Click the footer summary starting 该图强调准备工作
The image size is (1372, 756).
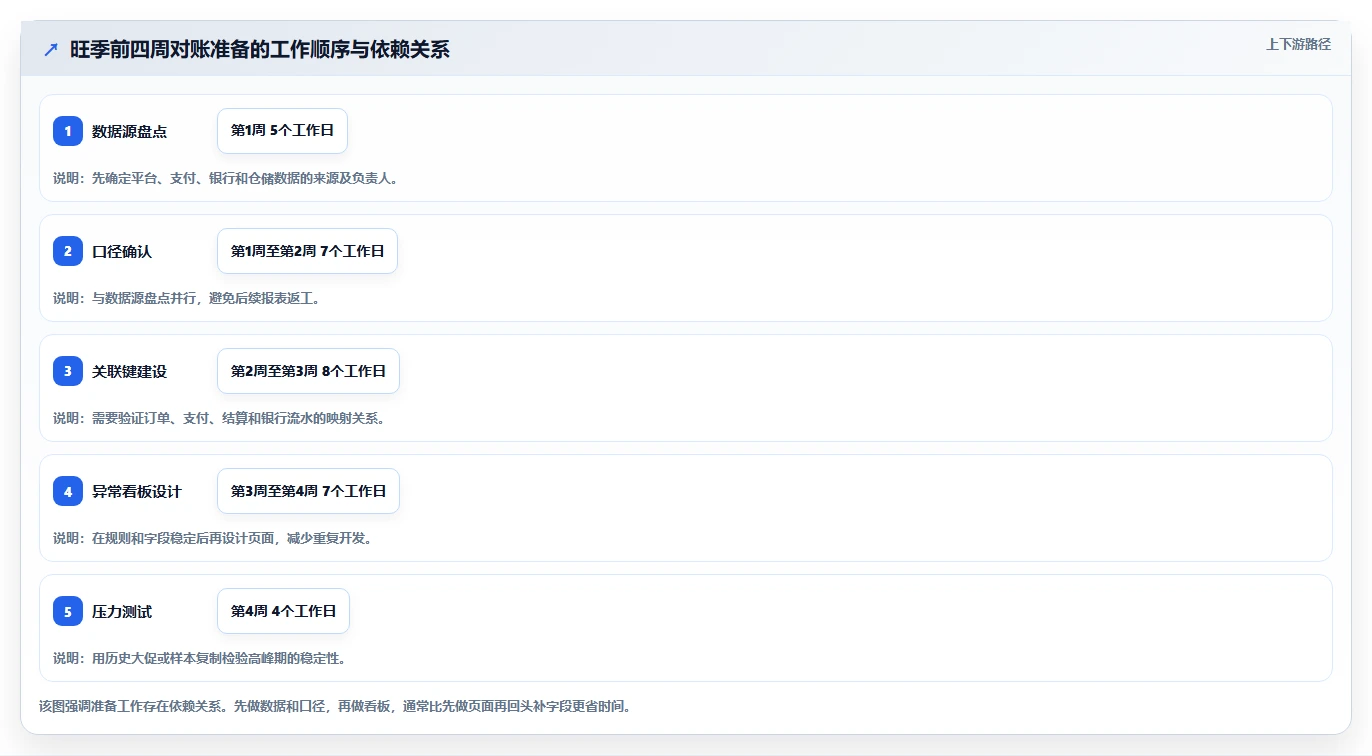[x=335, y=706]
